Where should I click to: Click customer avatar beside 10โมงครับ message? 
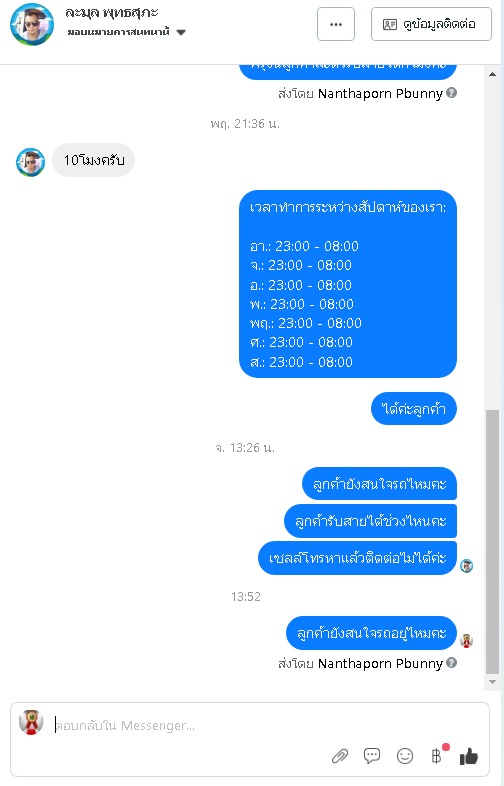(31, 162)
